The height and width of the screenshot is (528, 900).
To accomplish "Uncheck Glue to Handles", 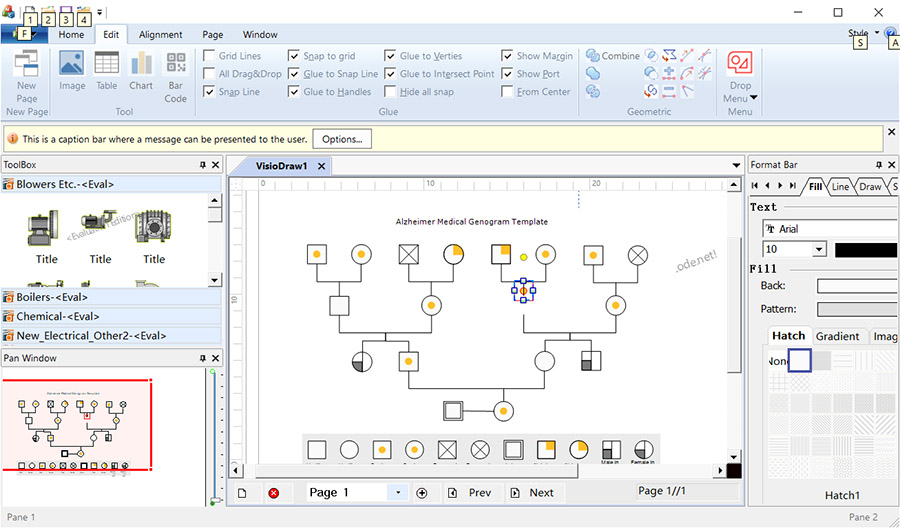I will pos(294,91).
